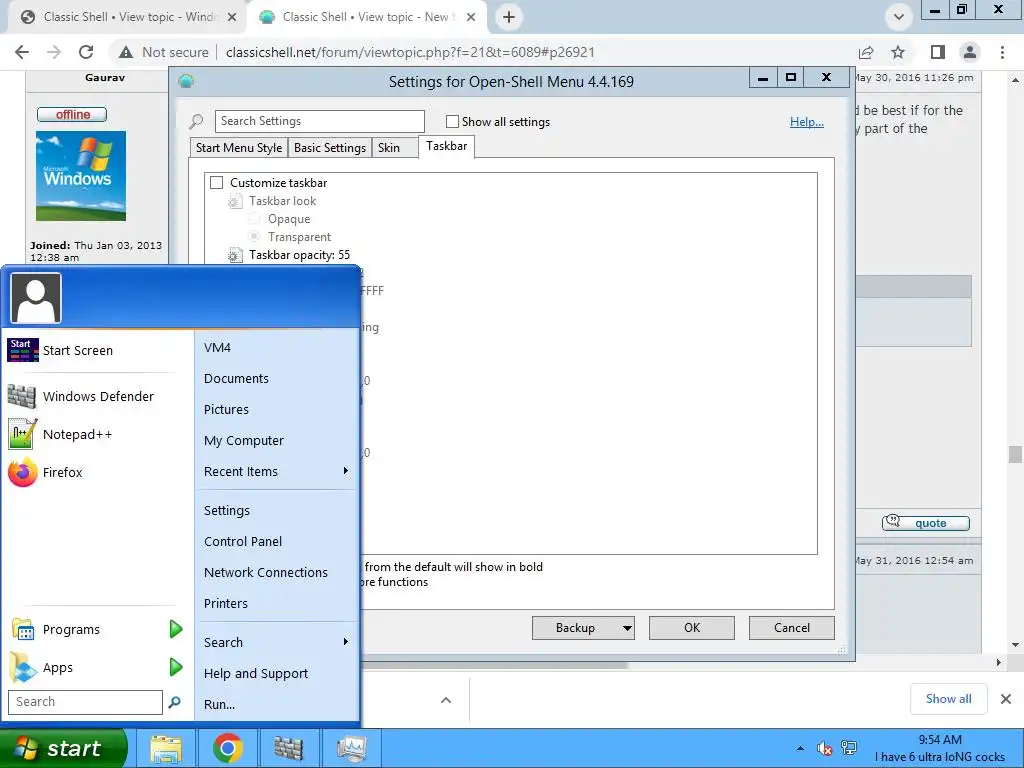Open My Computer menu entry
Viewport: 1024px width, 768px height.
coord(244,441)
